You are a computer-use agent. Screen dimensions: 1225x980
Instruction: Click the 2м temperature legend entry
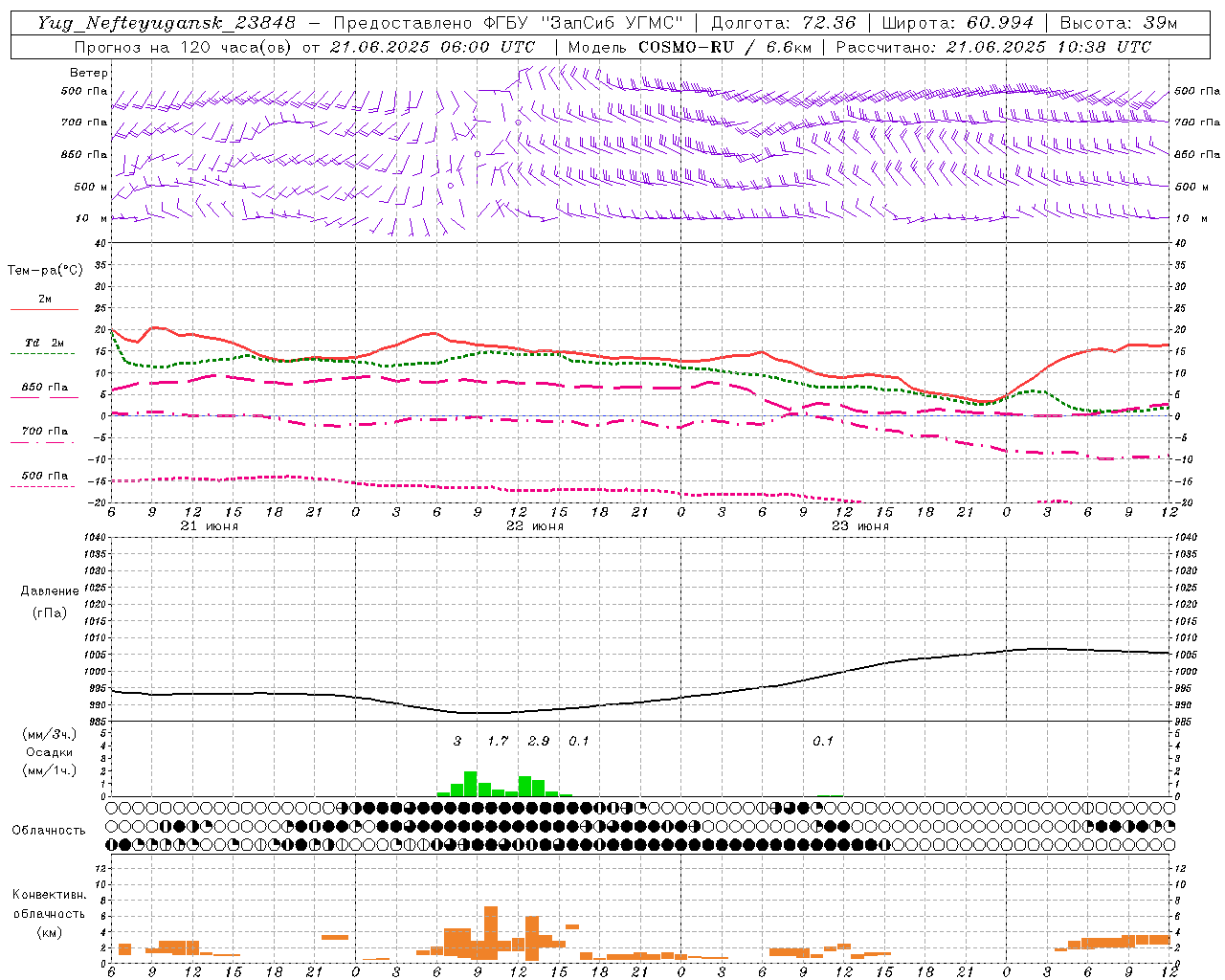click(x=45, y=299)
